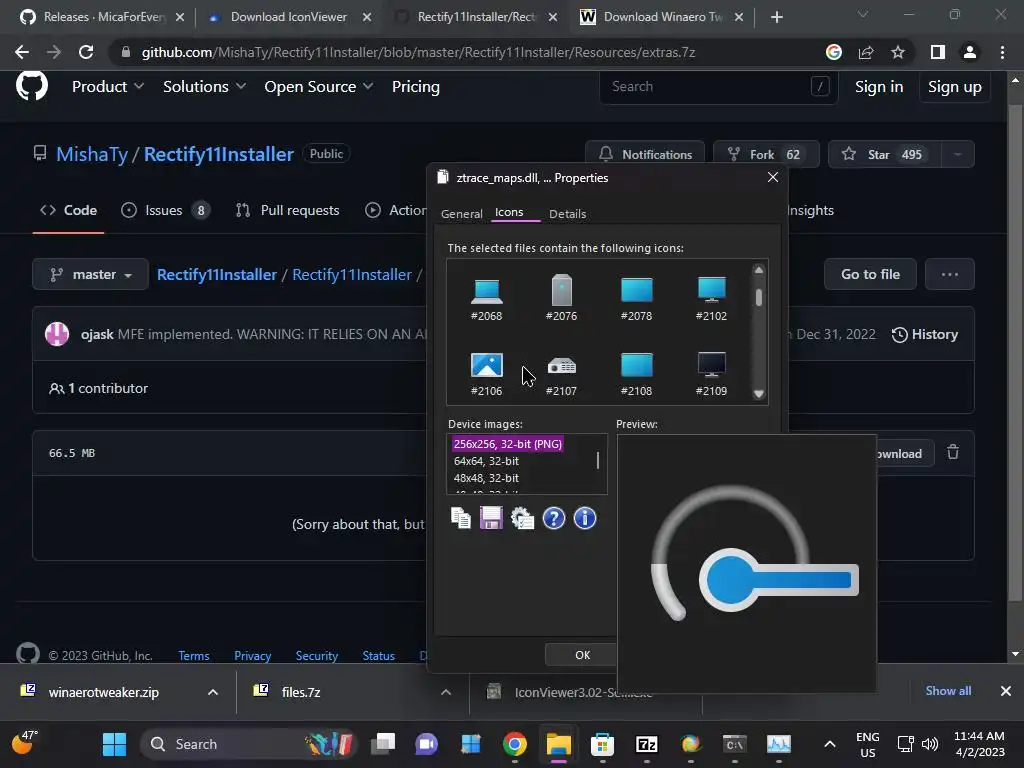This screenshot has width=1024, height=768.
Task: Open Pull requests tab
Action: point(288,210)
